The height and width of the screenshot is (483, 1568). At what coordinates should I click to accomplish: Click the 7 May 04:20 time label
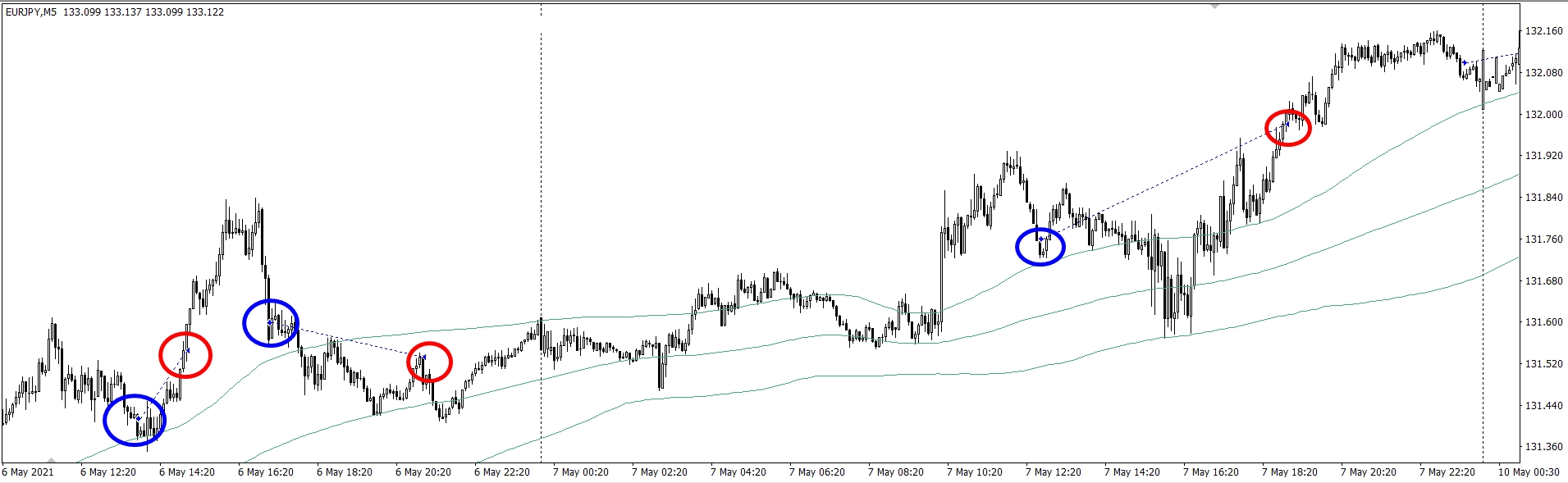[738, 472]
